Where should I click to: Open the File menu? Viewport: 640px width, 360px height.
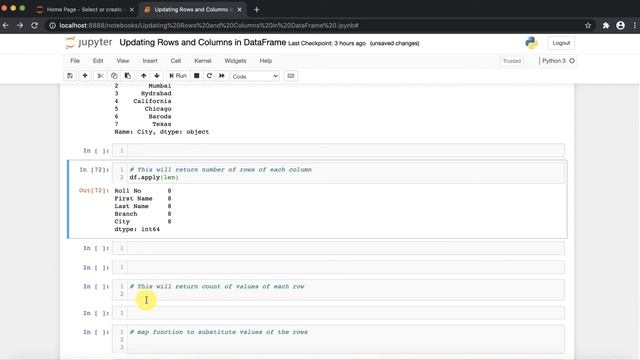click(x=75, y=61)
